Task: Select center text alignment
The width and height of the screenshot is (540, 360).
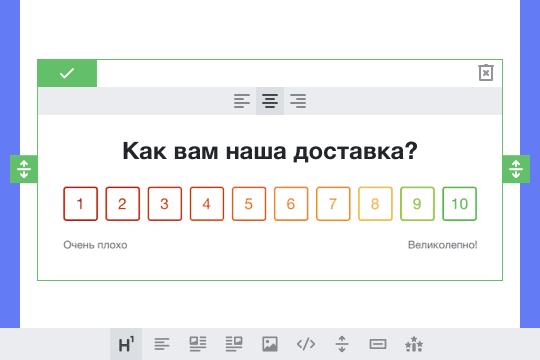Action: coord(270,101)
